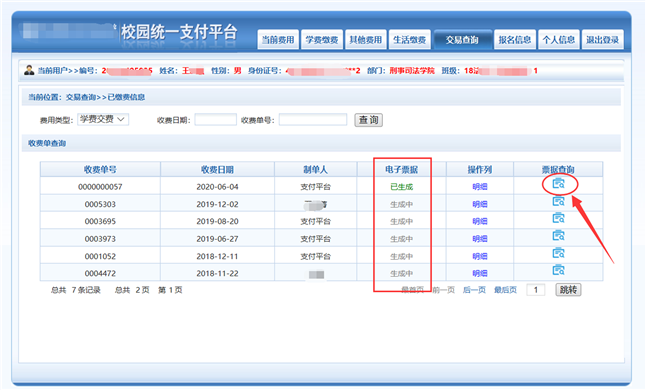Open receipt query icon for bill 0000000057
Image resolution: width=646 pixels, height=390 pixels.
click(x=558, y=184)
